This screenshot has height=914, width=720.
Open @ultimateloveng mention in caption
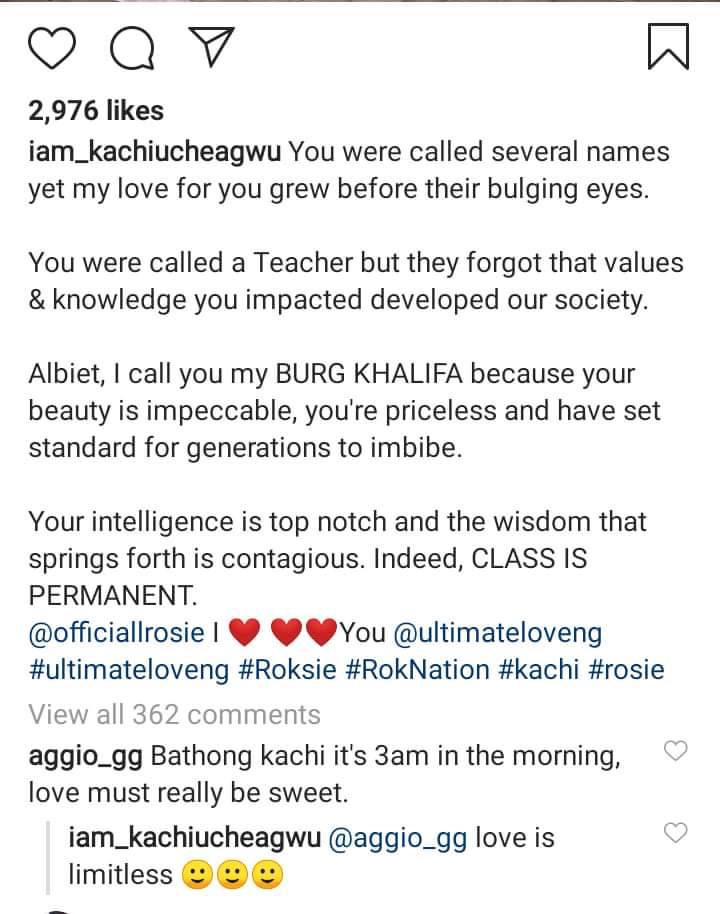click(498, 632)
